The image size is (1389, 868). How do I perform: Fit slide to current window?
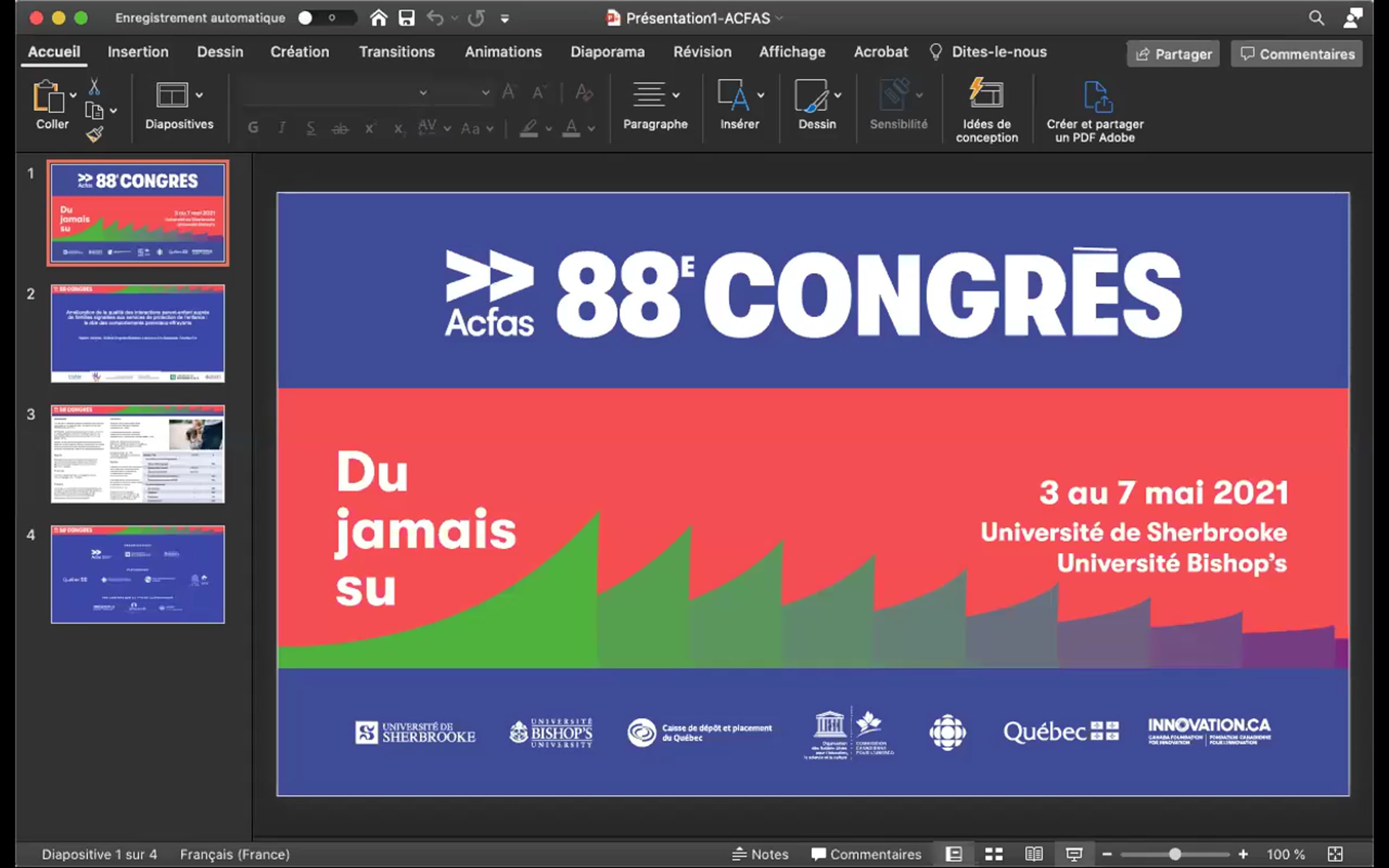1335,854
